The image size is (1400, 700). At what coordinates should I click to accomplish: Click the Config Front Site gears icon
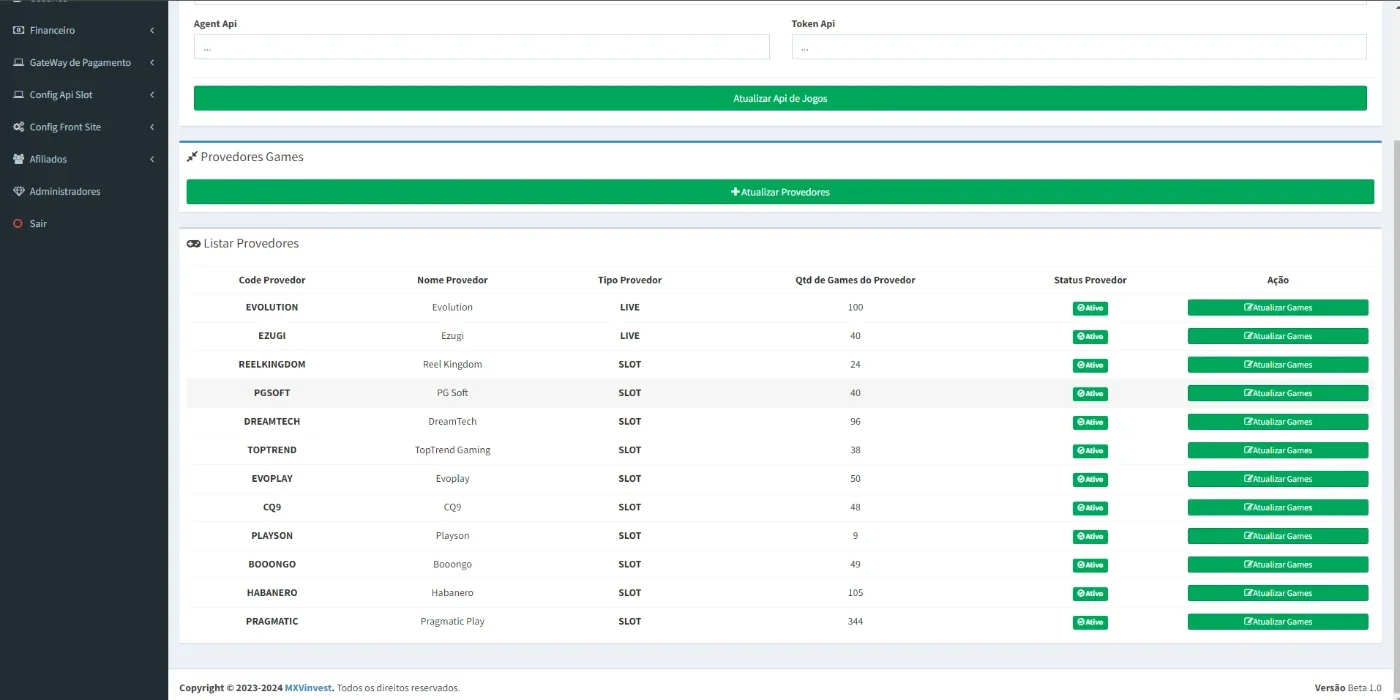[18, 127]
